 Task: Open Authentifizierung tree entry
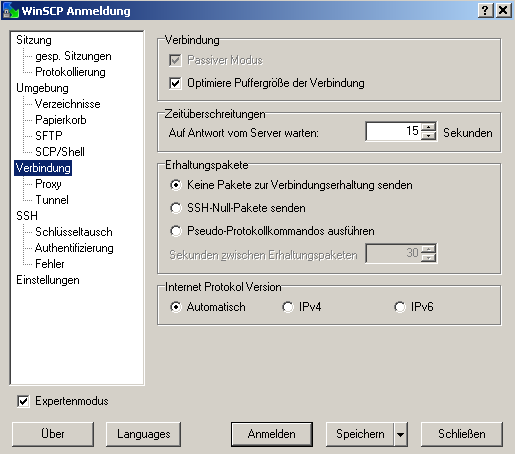click(74, 248)
